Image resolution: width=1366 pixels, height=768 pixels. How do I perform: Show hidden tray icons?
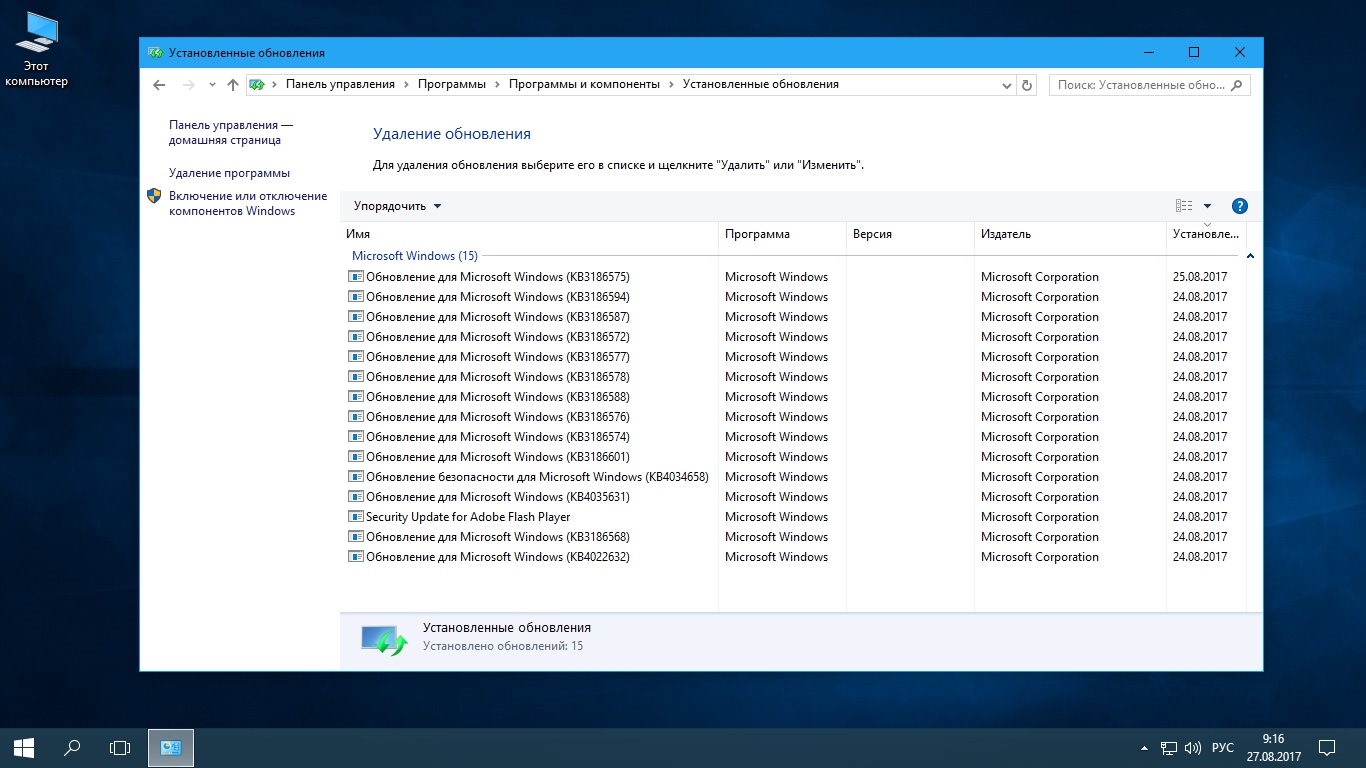(1144, 748)
